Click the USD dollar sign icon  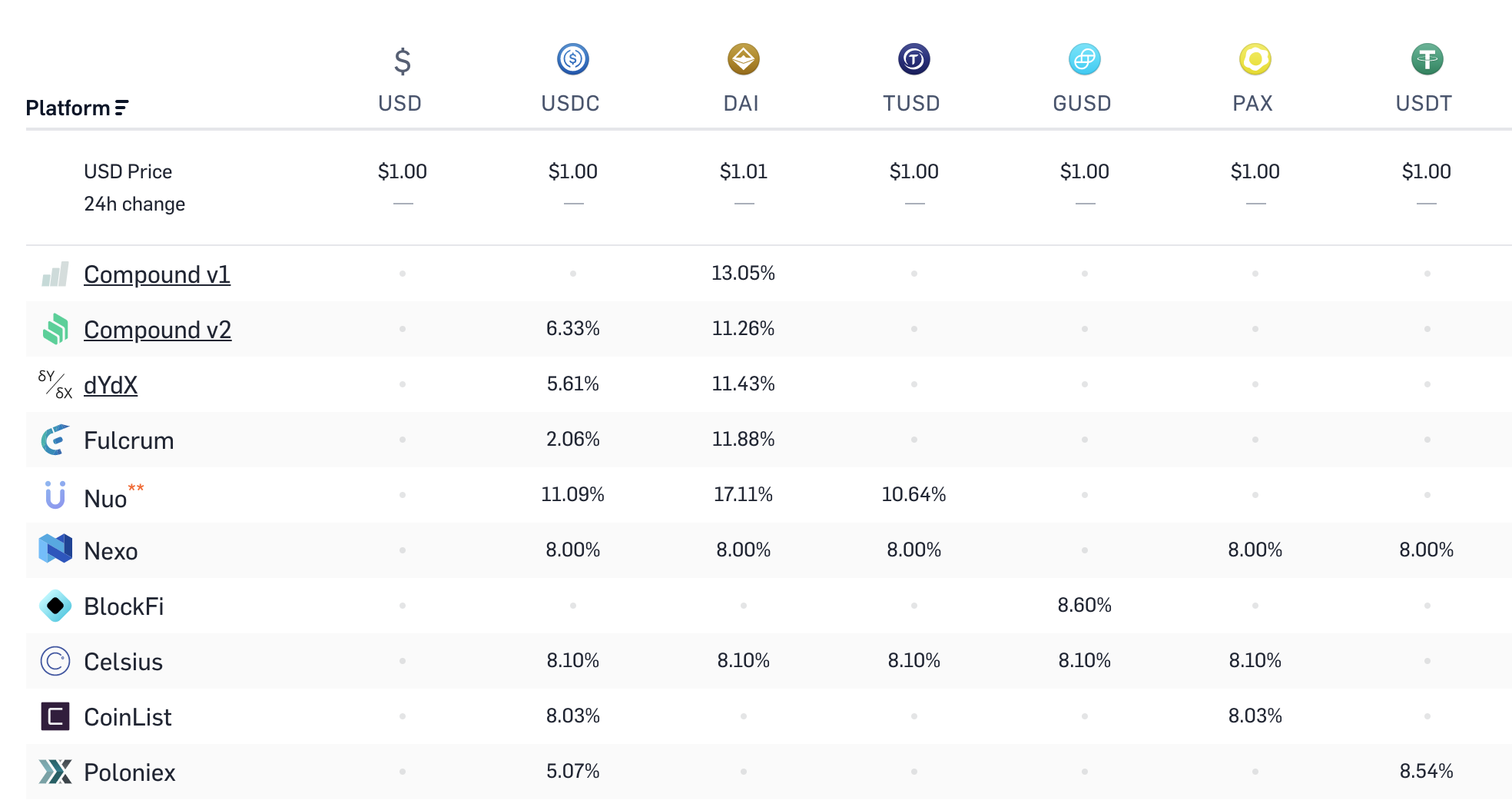pyautogui.click(x=402, y=61)
